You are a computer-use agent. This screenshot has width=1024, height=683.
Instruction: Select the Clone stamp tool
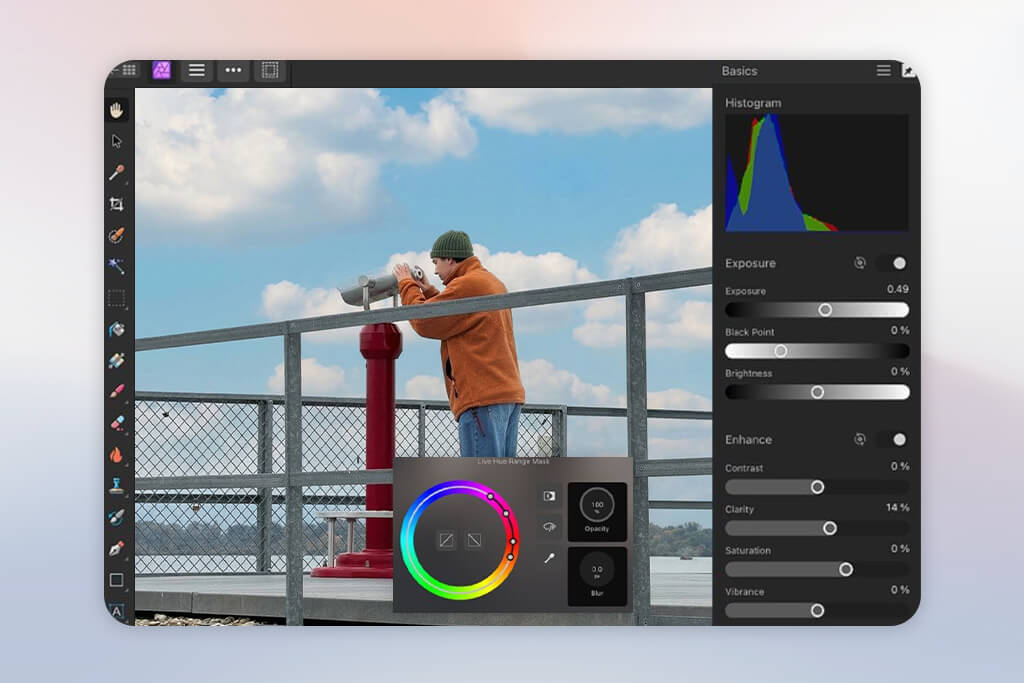point(117,485)
